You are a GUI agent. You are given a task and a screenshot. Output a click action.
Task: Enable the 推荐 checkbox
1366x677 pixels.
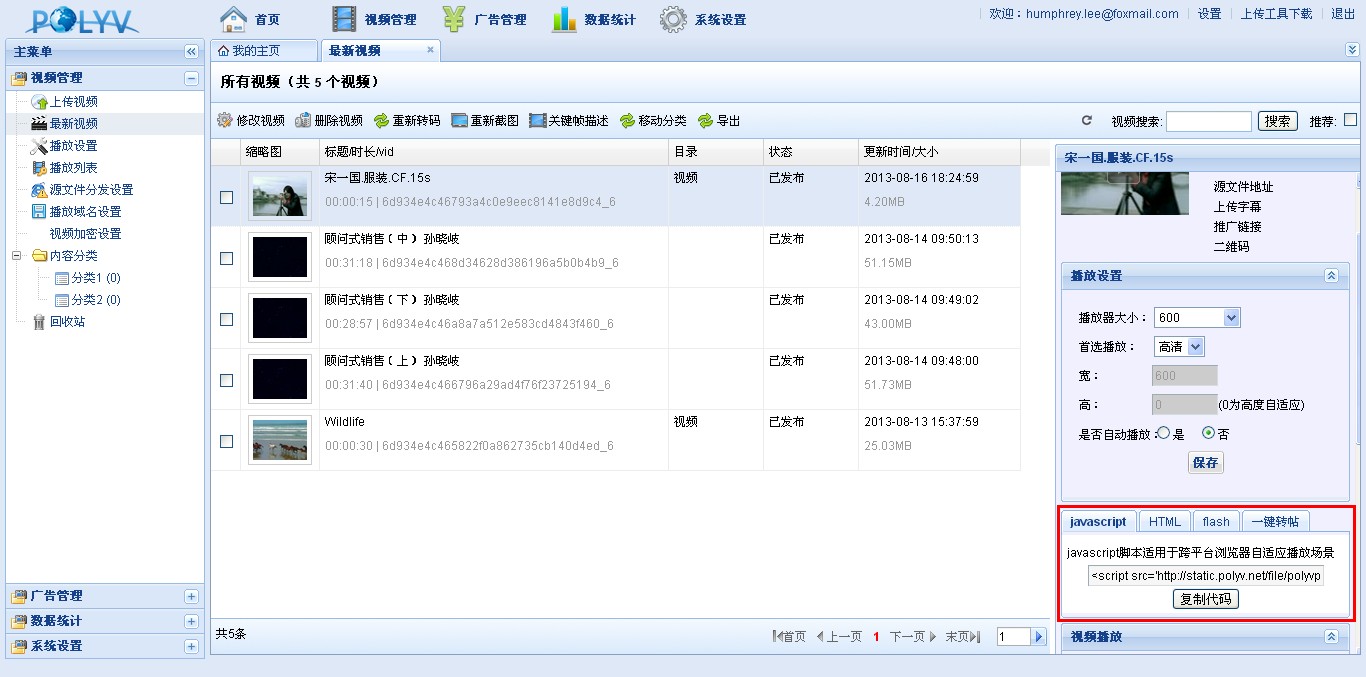coord(1350,120)
